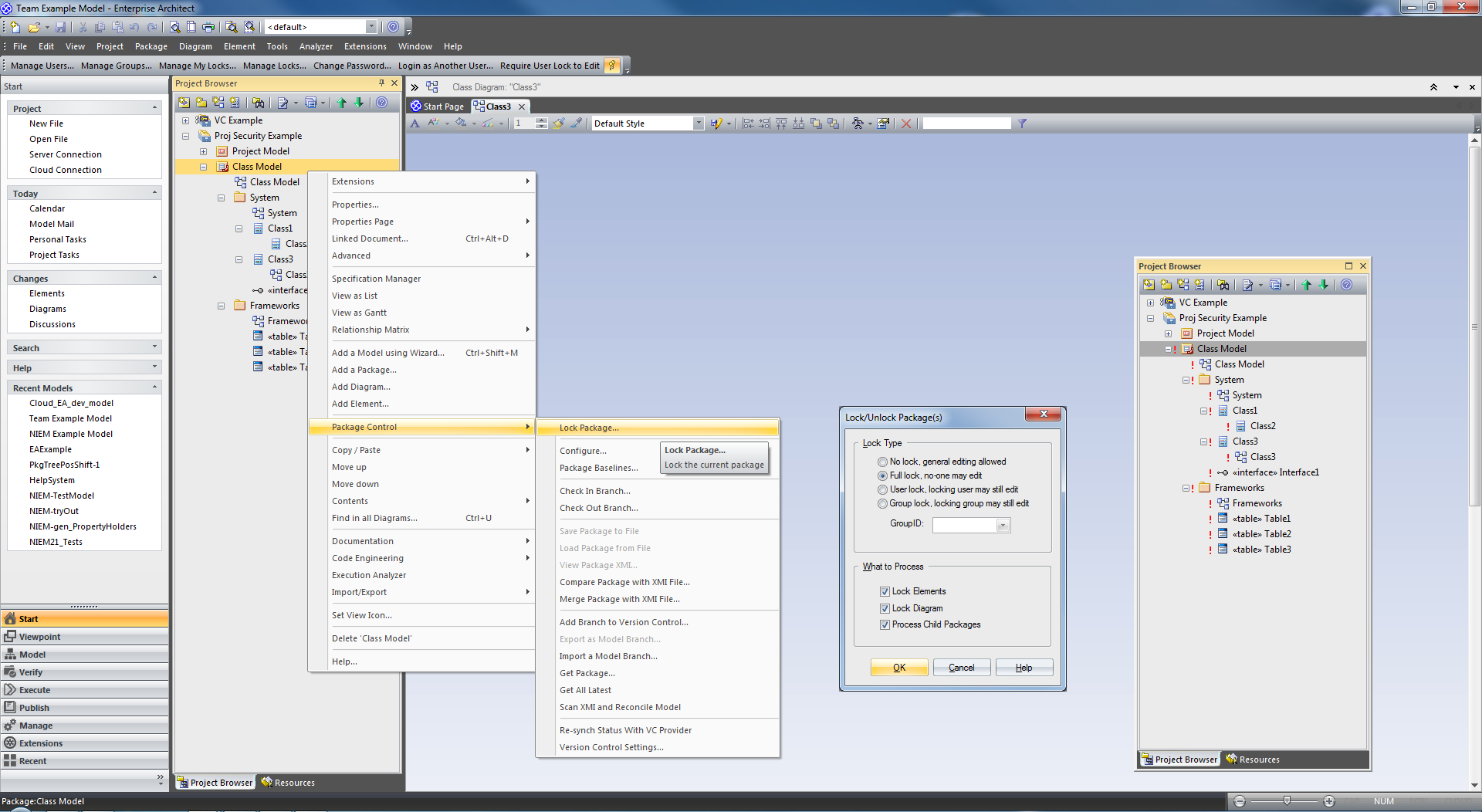
Task: Click the Print icon in the main toolbar
Action: (x=208, y=27)
